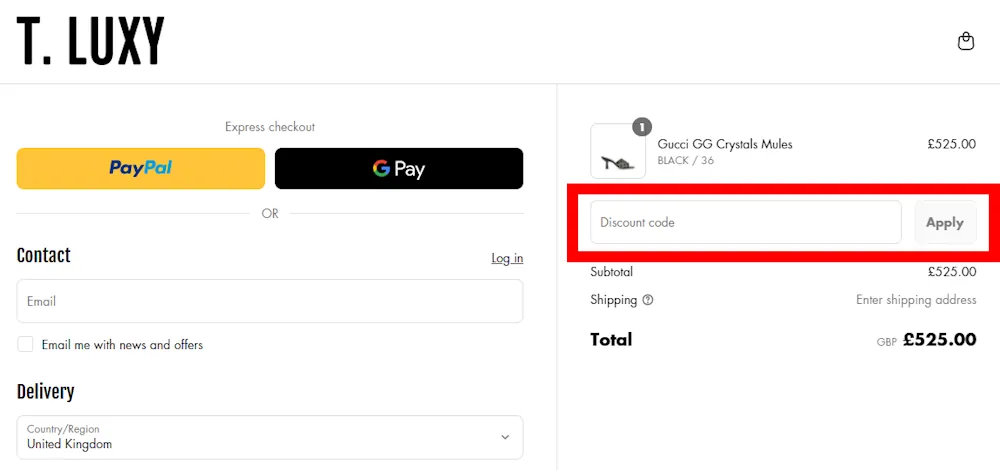The image size is (1000, 470).
Task: Pay with the PayPal express button
Action: point(141,168)
